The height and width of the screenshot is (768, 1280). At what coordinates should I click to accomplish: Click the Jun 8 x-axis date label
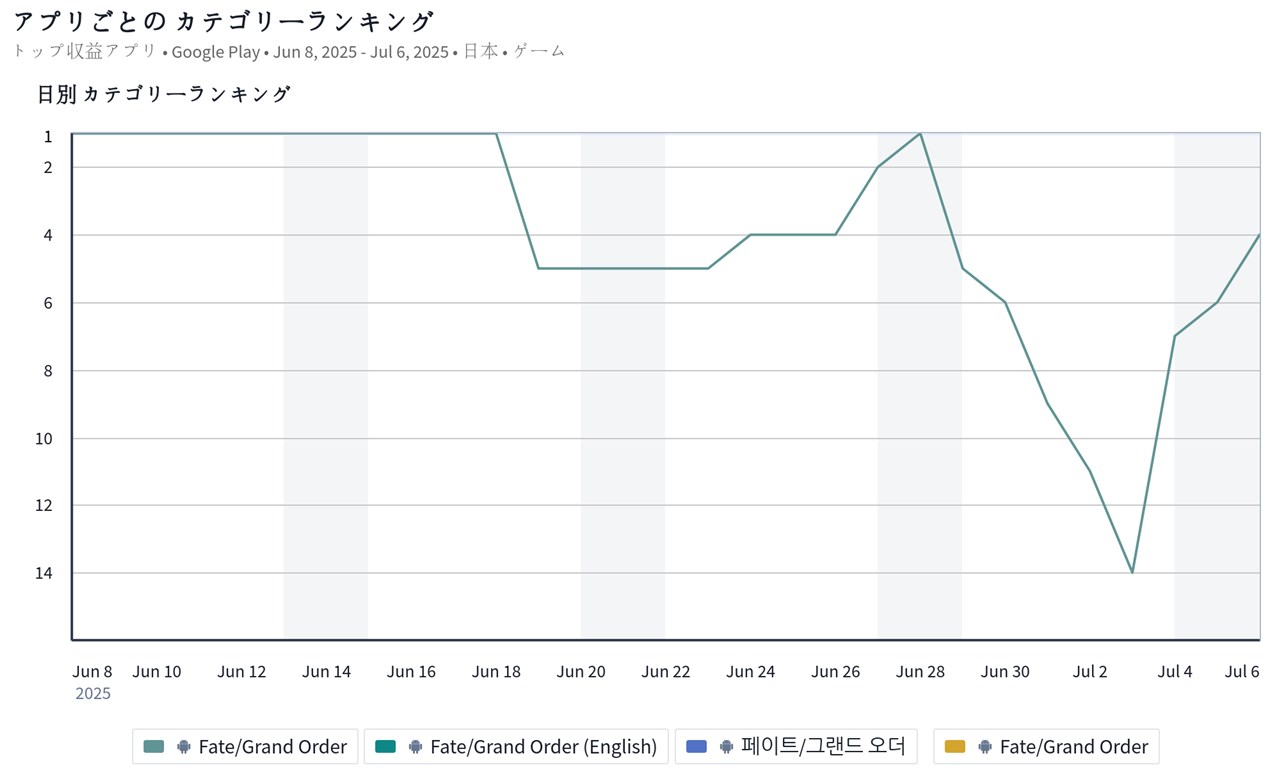(92, 672)
